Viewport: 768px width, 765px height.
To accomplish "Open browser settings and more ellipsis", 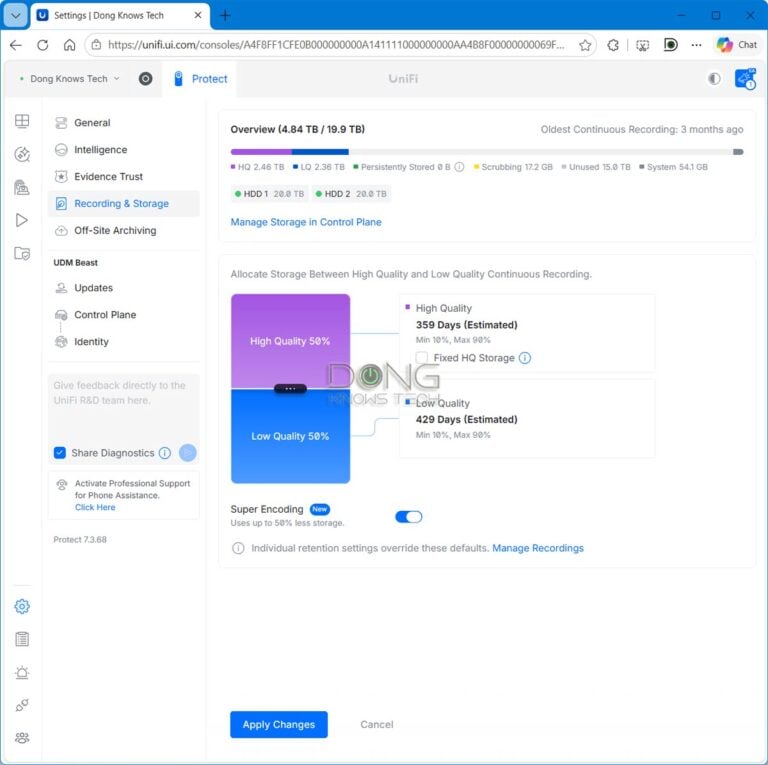I will tap(696, 45).
